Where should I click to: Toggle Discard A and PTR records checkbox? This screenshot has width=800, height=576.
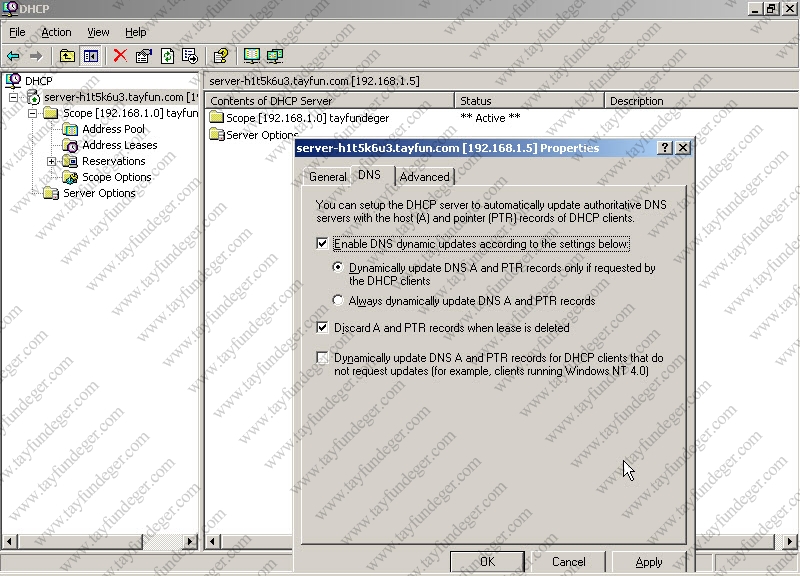(x=322, y=327)
